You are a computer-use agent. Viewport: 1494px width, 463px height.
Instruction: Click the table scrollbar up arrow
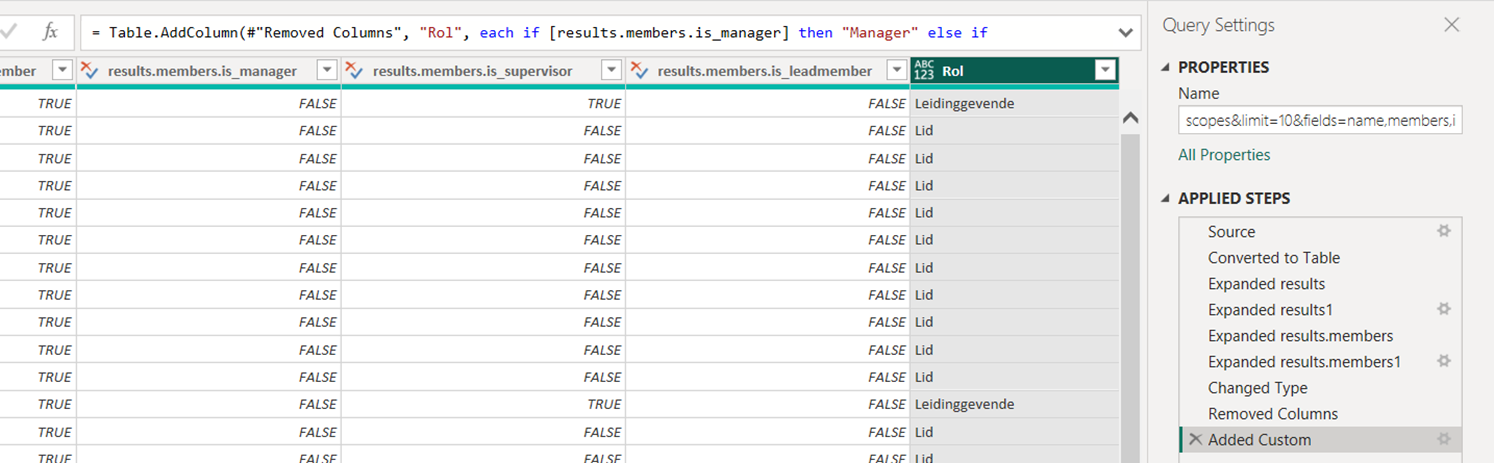[x=1131, y=118]
